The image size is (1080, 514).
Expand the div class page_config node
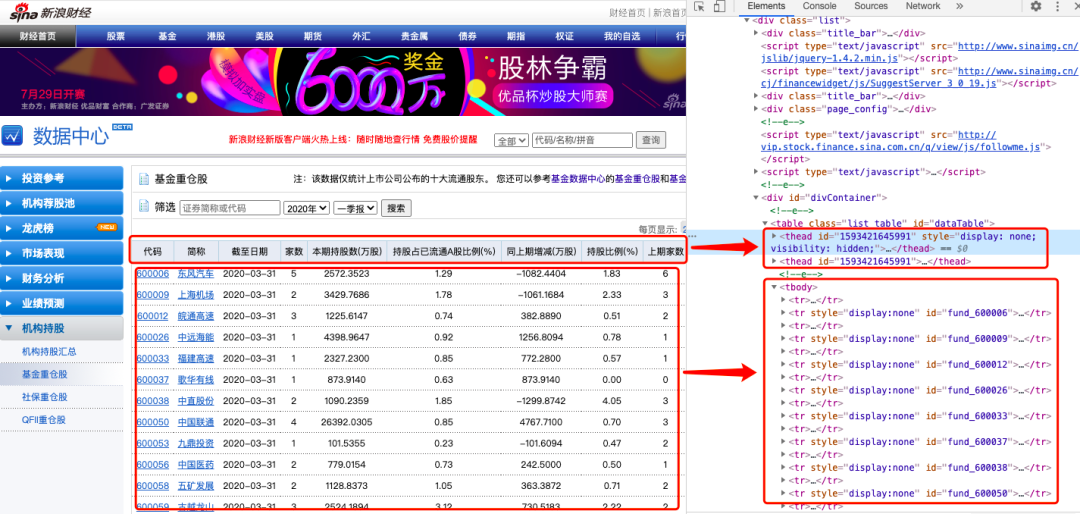[757, 109]
